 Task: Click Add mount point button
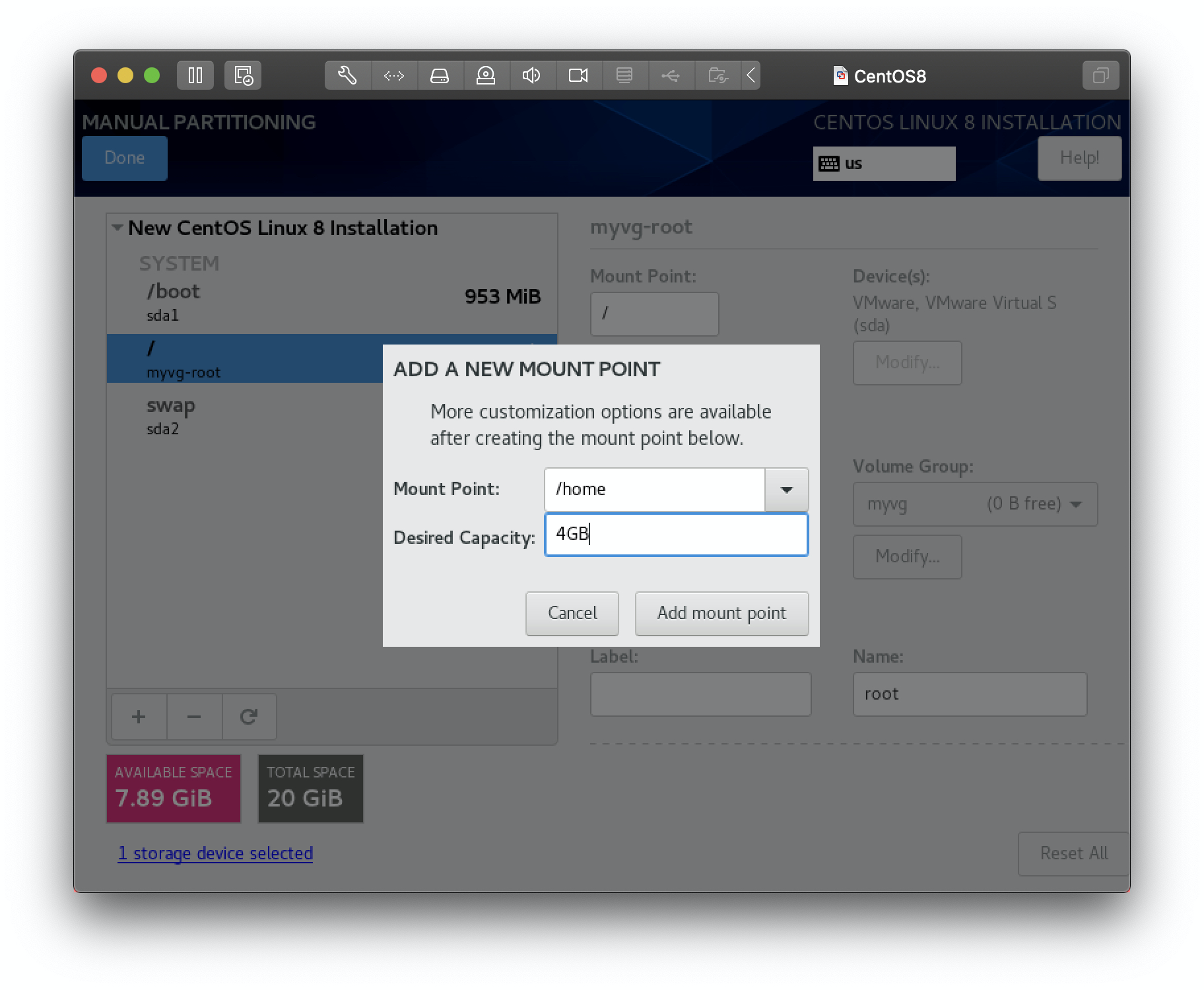tap(721, 613)
